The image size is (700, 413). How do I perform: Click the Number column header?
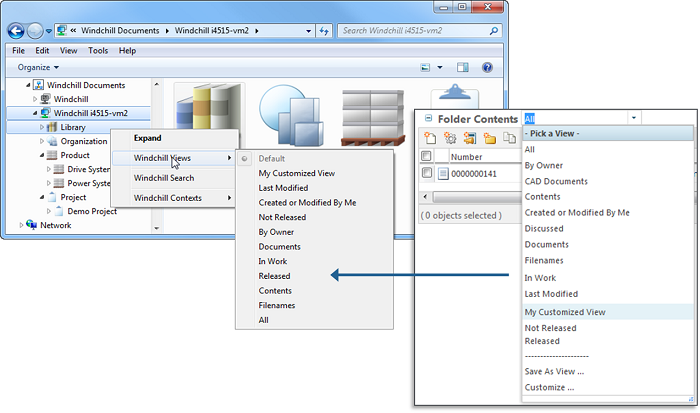tap(467, 157)
